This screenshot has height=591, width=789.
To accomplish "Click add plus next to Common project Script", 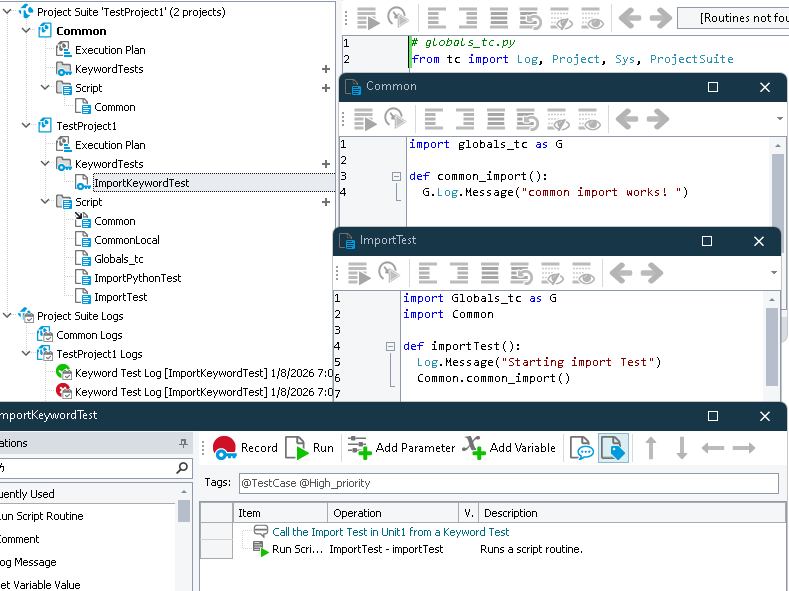I will 326,88.
